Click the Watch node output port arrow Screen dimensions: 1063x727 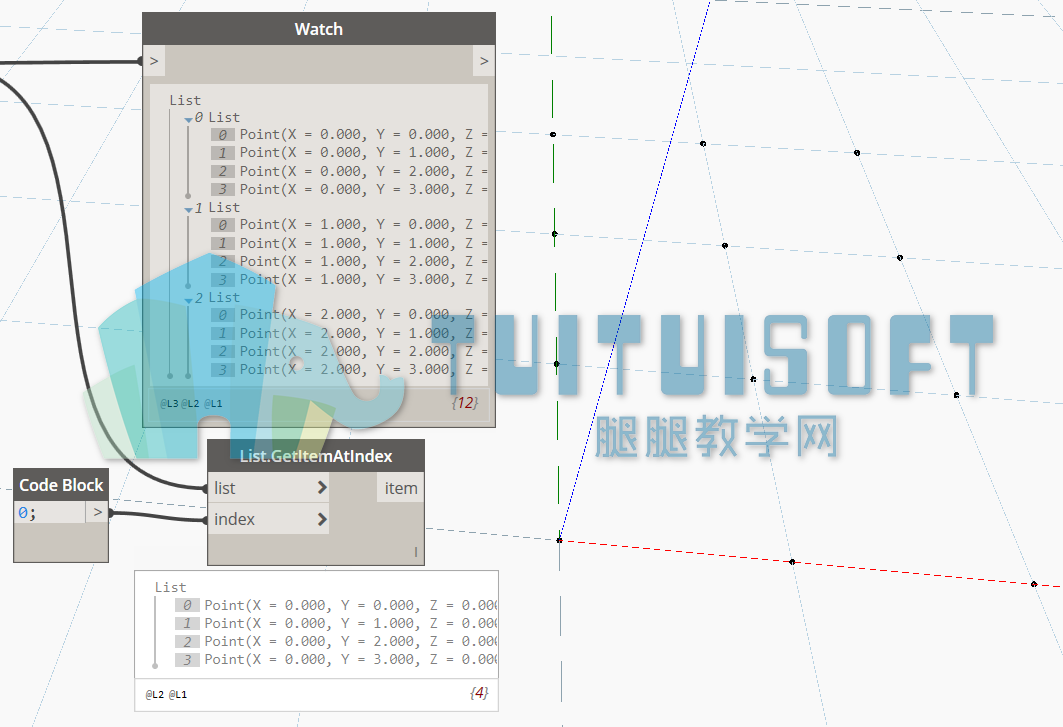483,61
